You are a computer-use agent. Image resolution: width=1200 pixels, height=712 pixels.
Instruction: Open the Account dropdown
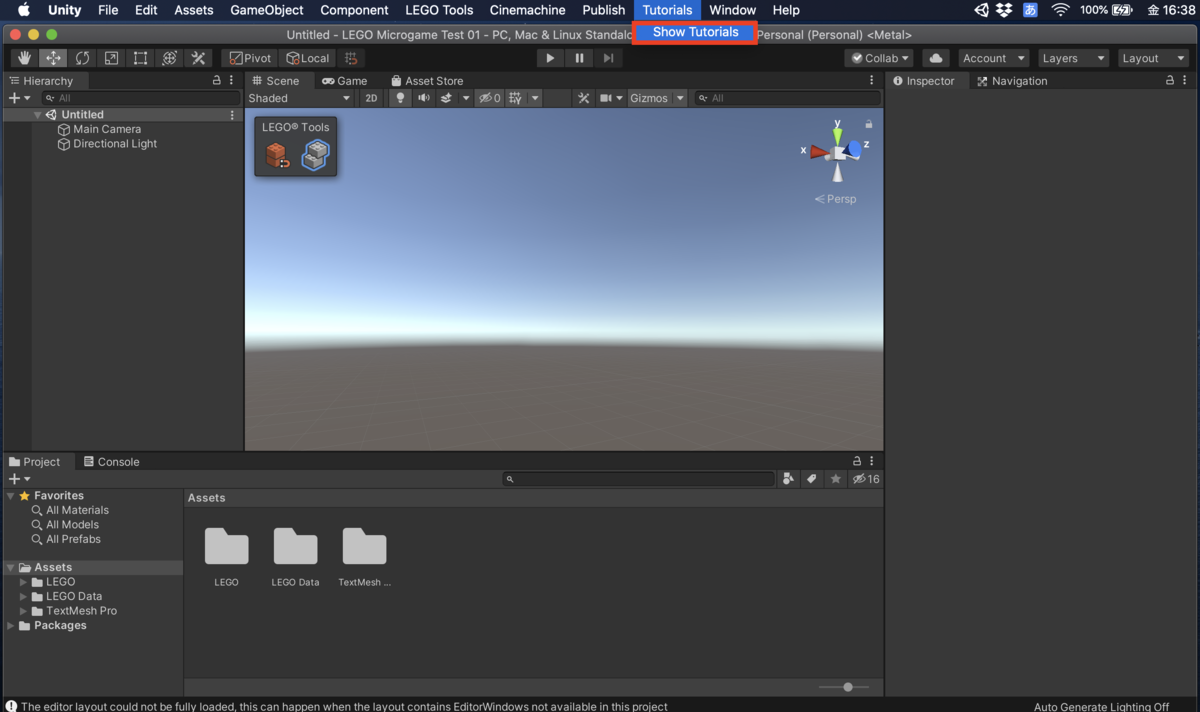click(993, 58)
